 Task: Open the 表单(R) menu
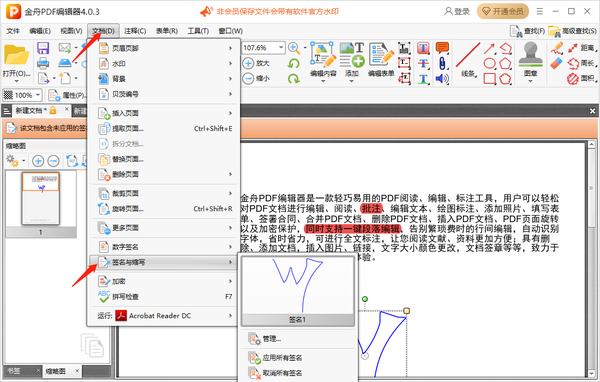click(x=166, y=31)
